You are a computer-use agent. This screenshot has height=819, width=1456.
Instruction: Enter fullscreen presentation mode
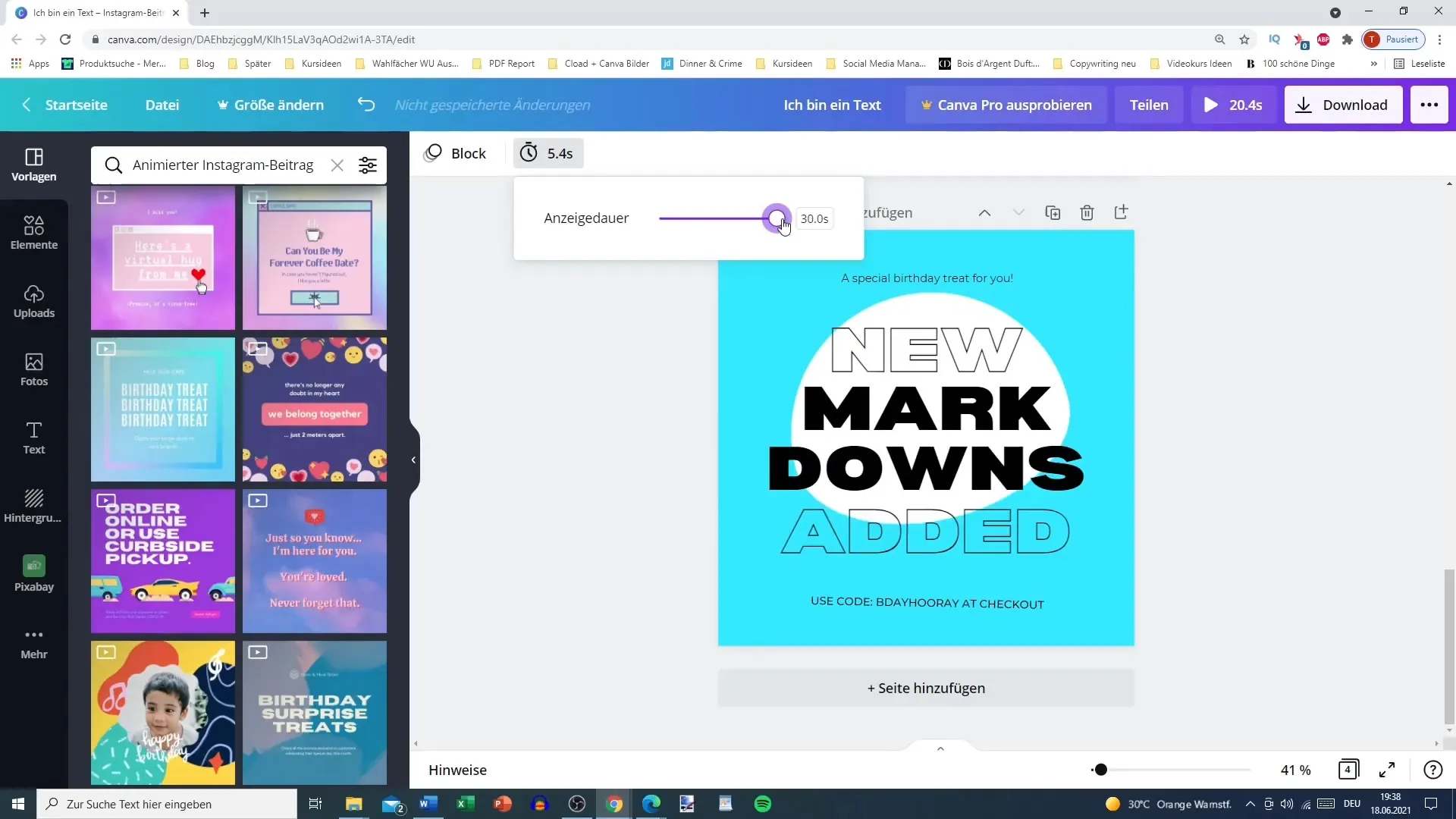[1387, 770]
